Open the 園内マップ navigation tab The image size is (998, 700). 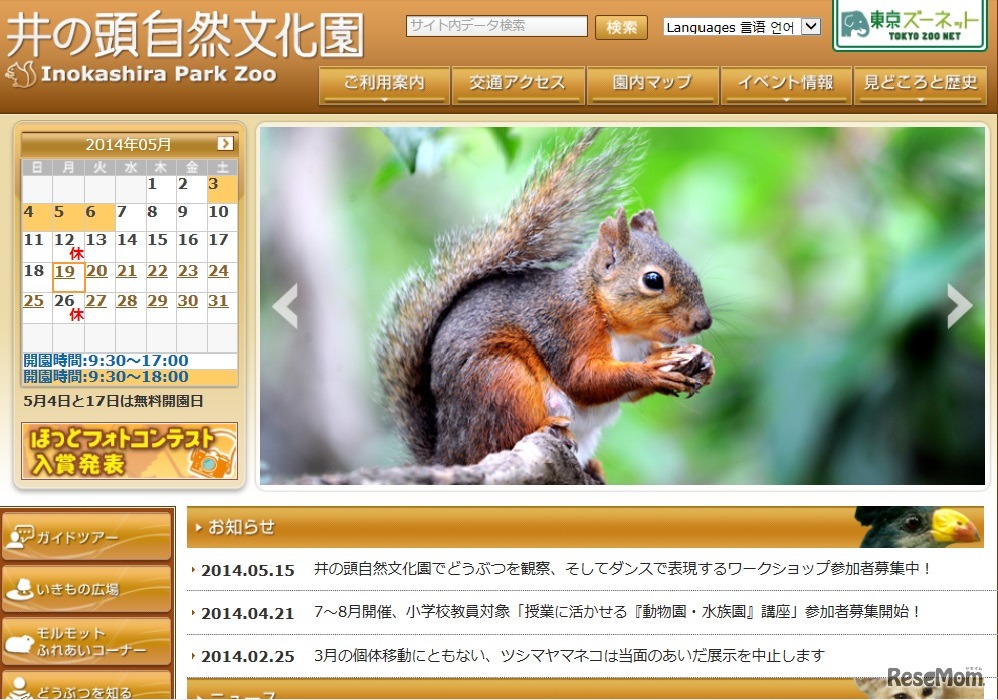click(x=652, y=85)
